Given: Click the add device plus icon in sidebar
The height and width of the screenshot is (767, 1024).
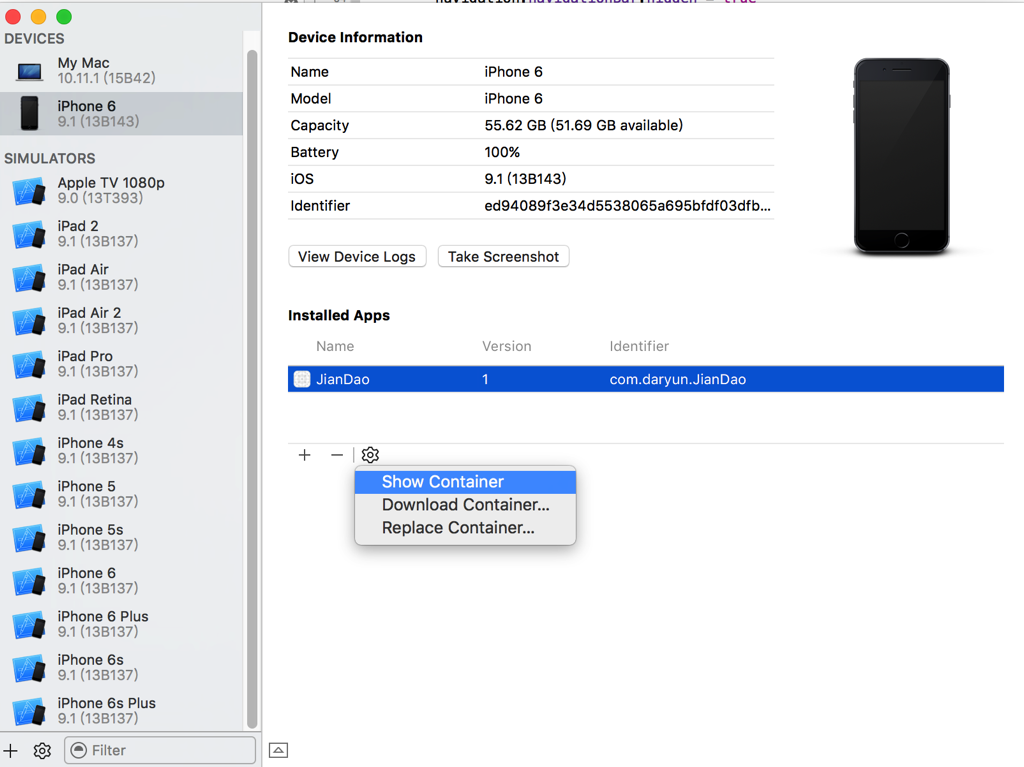Looking at the screenshot, I should (11, 750).
